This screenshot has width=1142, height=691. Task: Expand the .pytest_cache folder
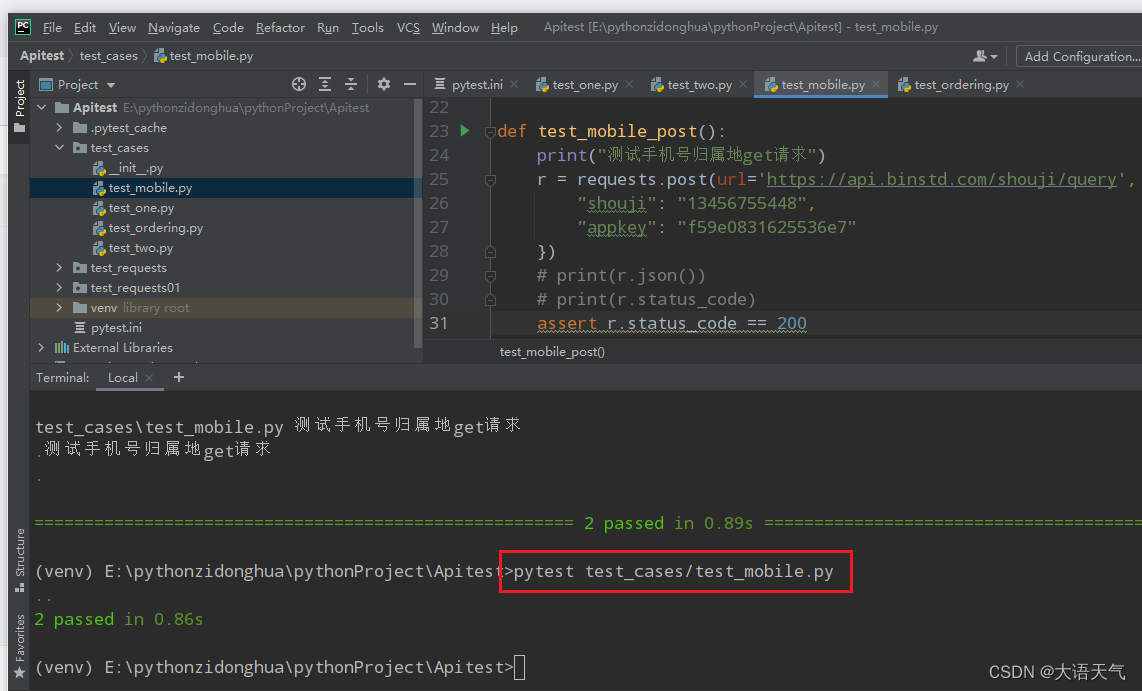click(60, 127)
